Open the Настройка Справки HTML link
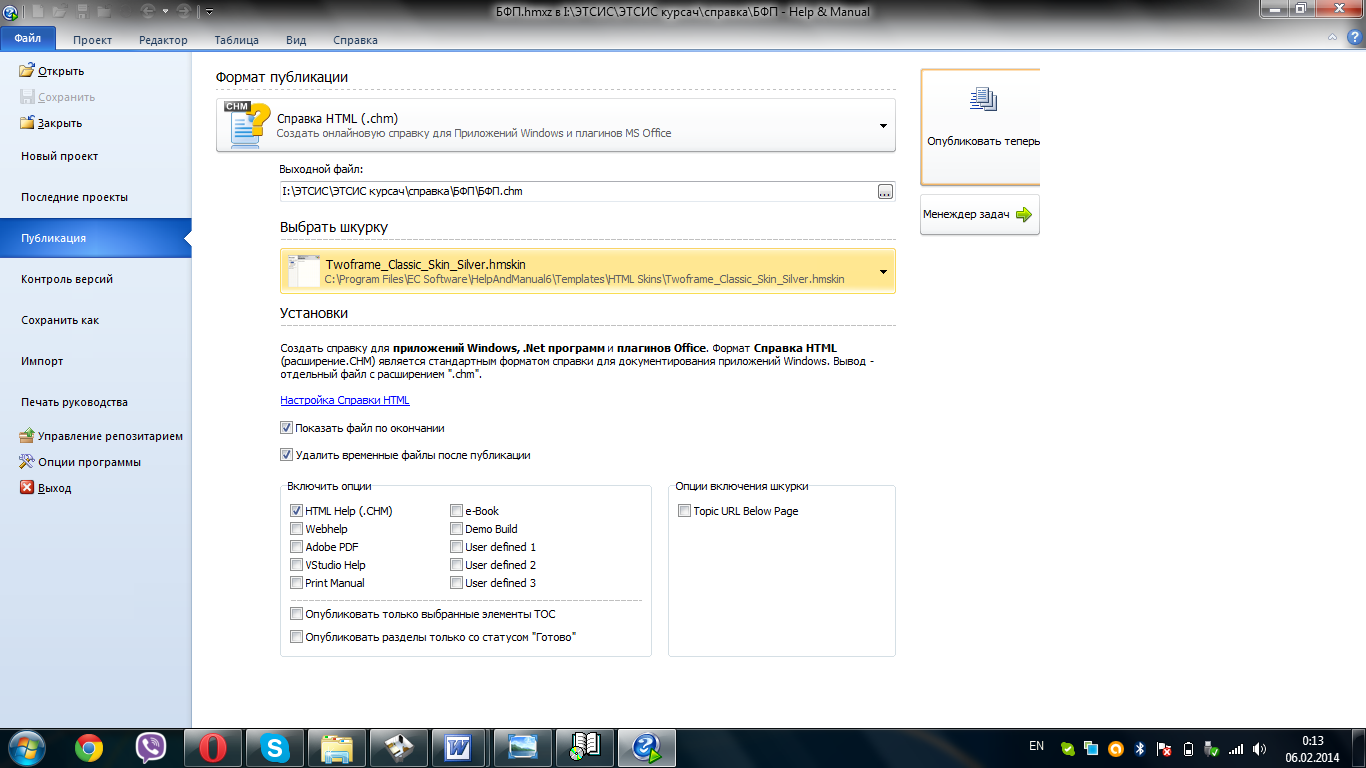This screenshot has width=1366, height=768. click(x=345, y=400)
